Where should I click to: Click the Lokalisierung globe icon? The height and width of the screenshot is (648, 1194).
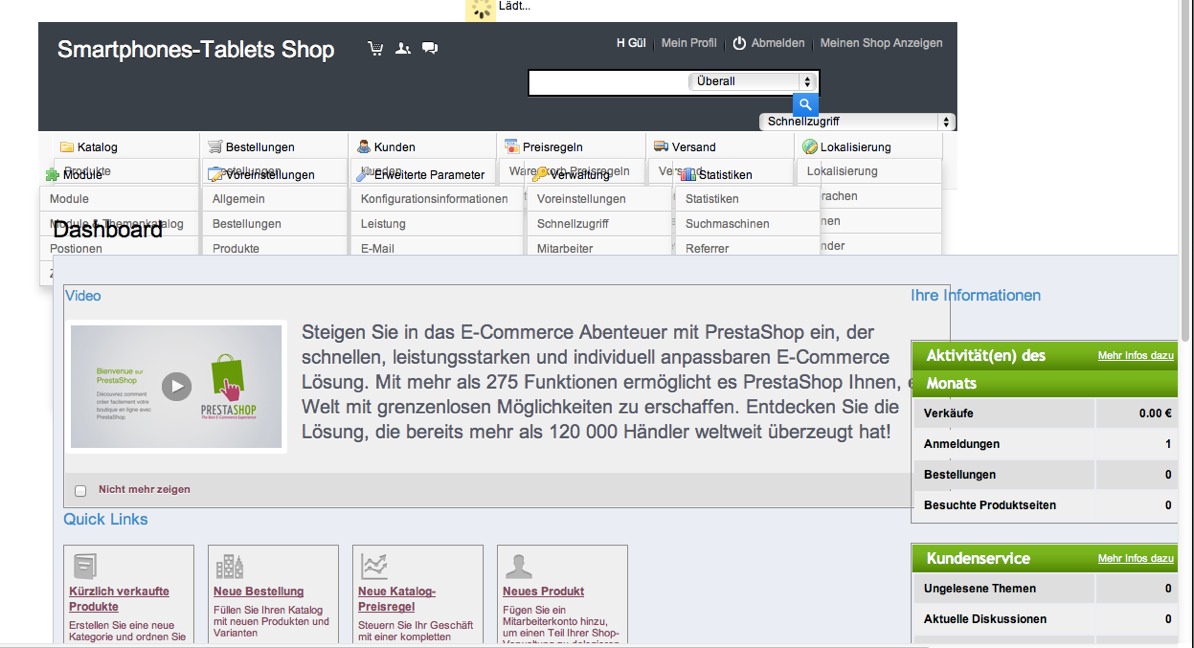tap(809, 146)
